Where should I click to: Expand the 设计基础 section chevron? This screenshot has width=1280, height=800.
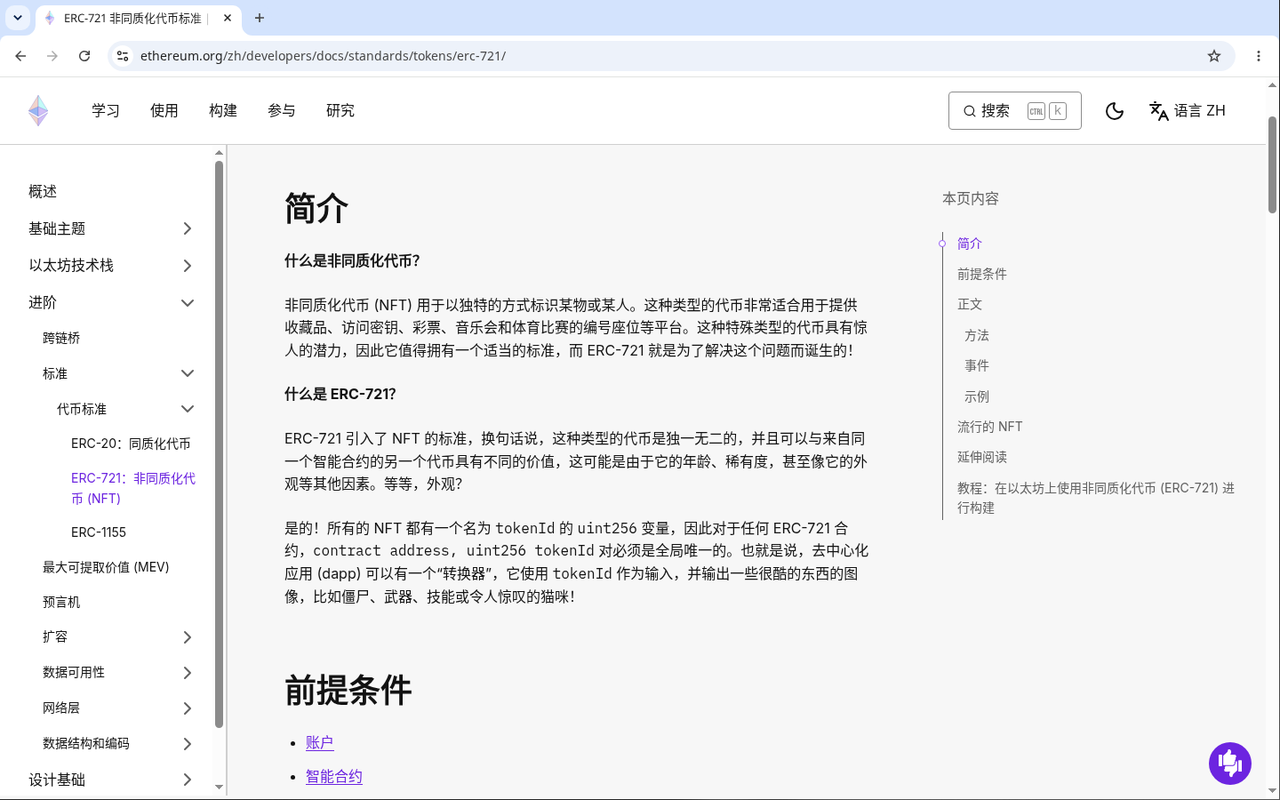click(x=187, y=780)
